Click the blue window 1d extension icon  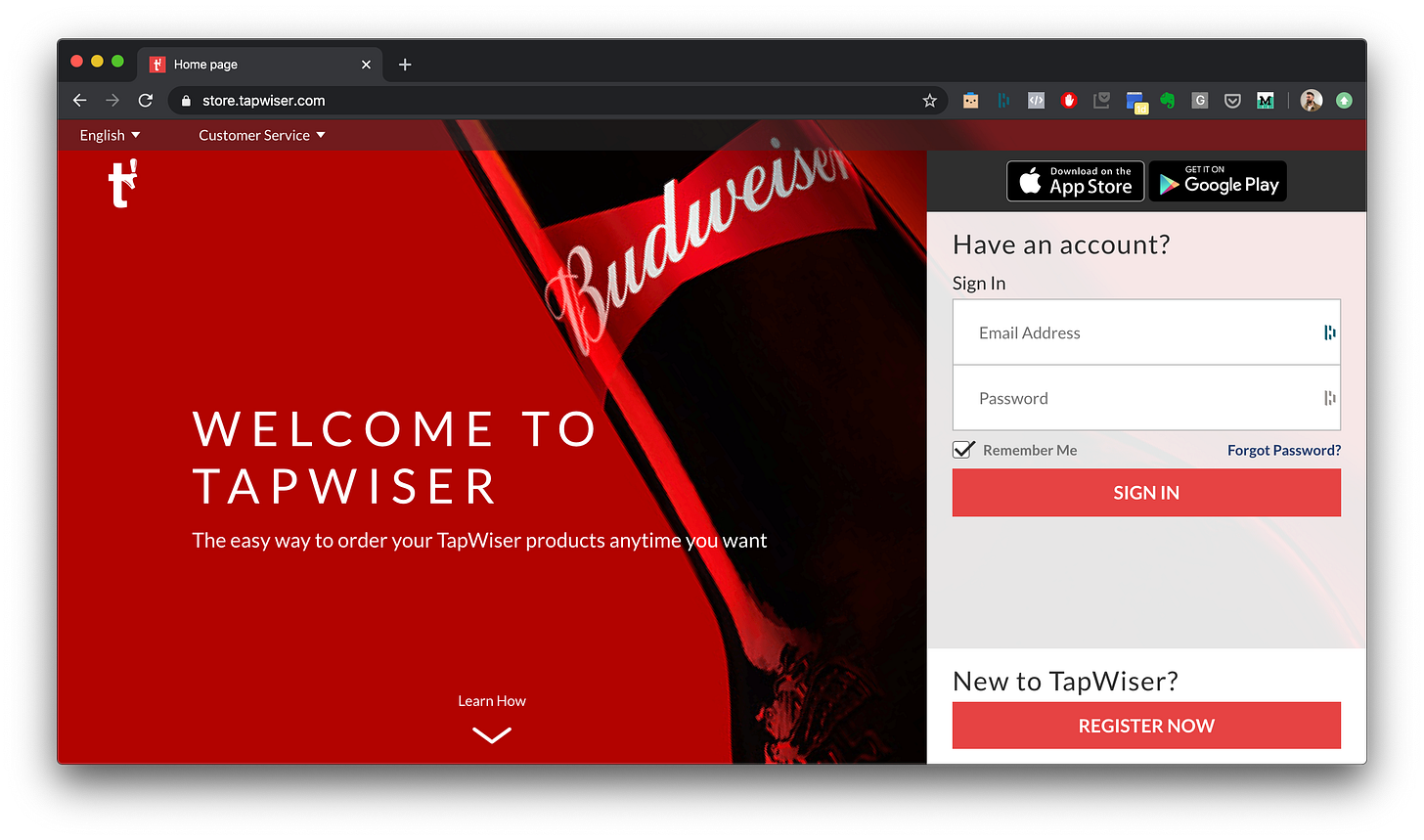[1135, 102]
